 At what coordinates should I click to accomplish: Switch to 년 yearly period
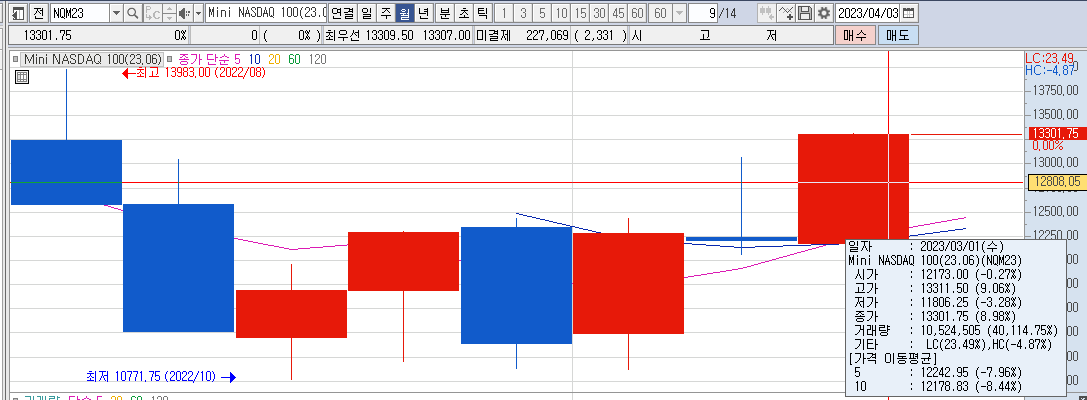(424, 13)
